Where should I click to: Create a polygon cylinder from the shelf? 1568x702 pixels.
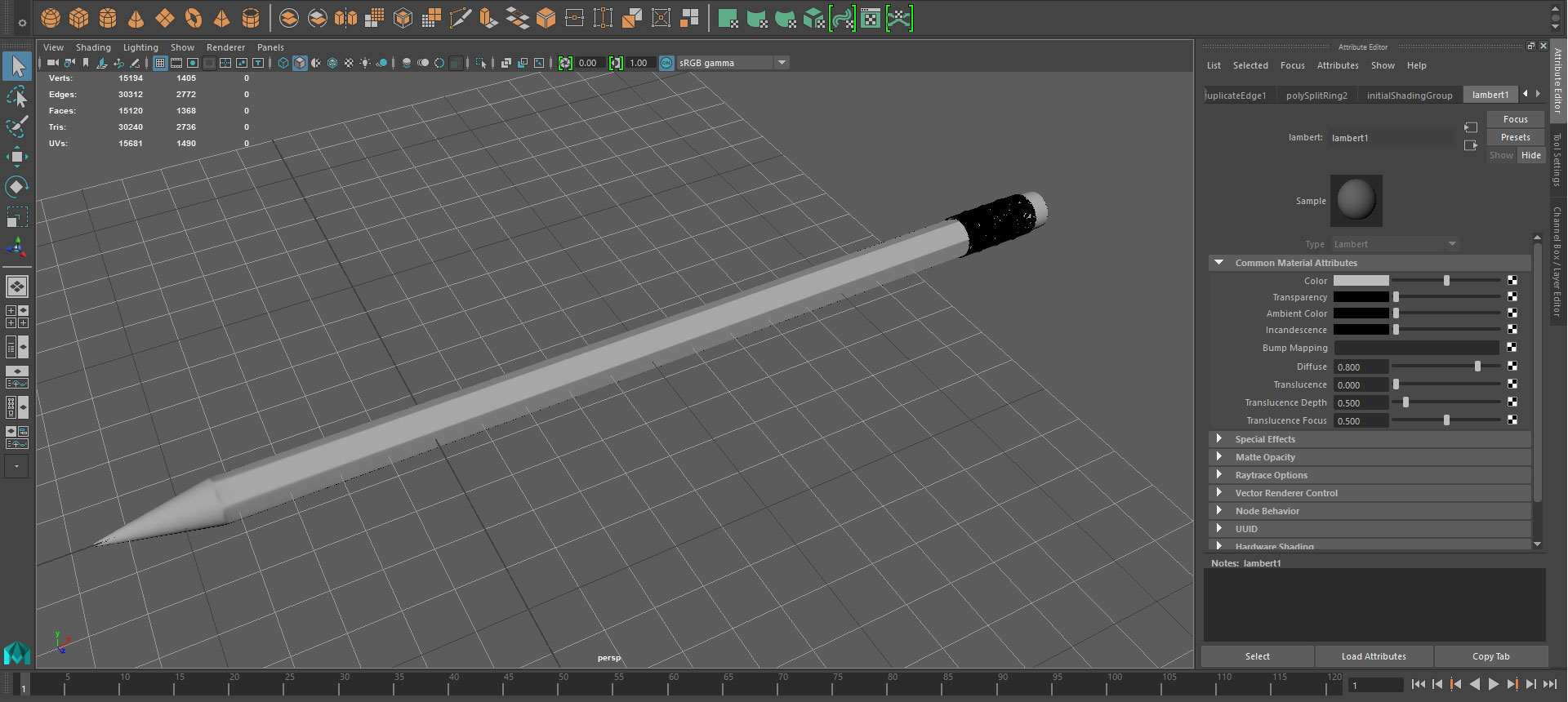pyautogui.click(x=108, y=18)
